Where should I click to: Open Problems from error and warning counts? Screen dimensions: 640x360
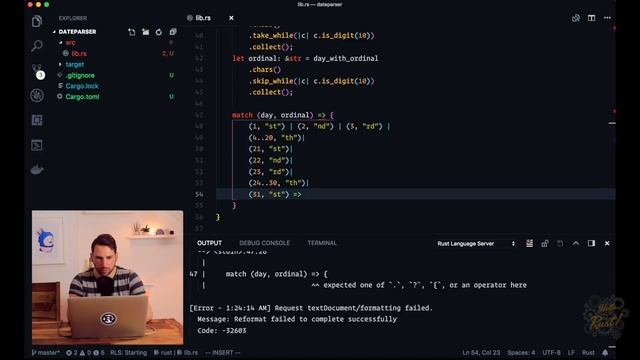coord(85,352)
